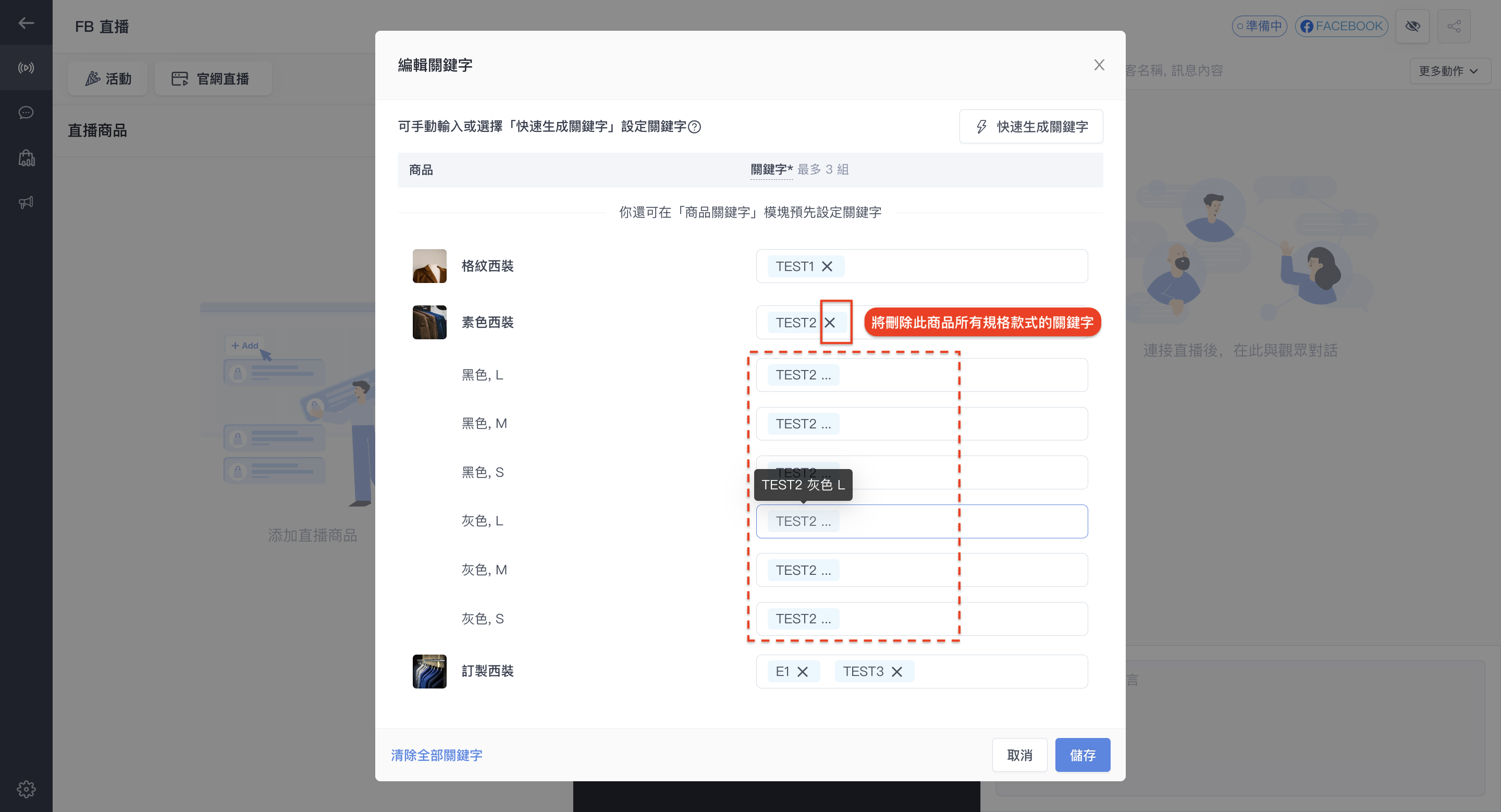Remove the E1 keyword tag

803,672
